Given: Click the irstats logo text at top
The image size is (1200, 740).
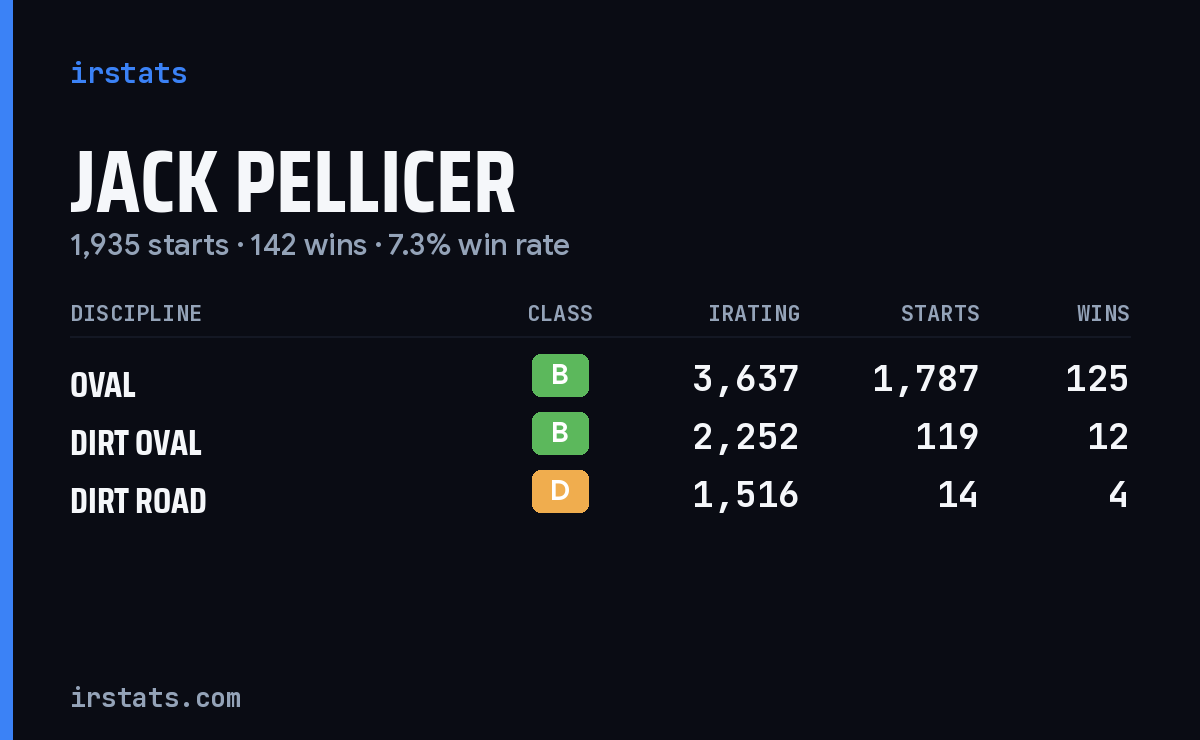Looking at the screenshot, I should coord(128,73).
